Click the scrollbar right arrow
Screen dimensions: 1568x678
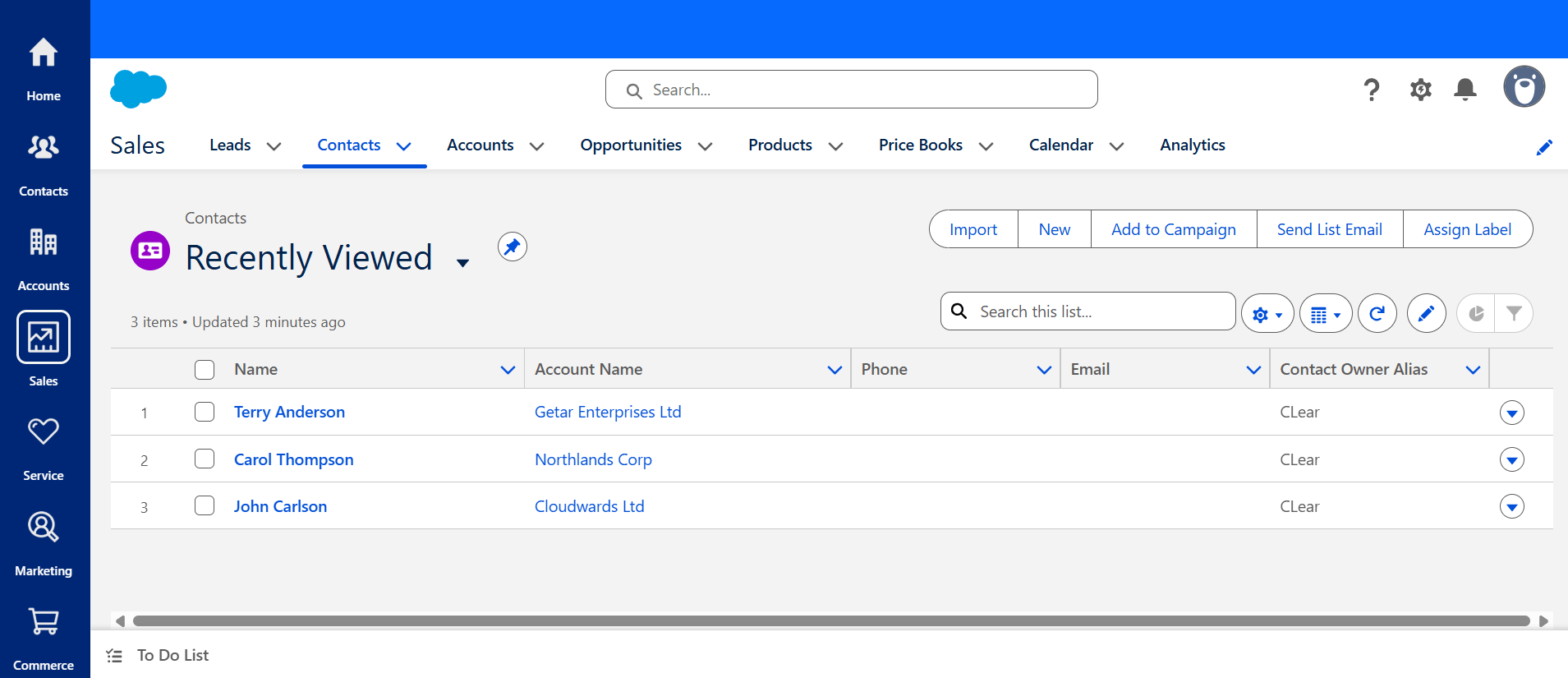1543,620
